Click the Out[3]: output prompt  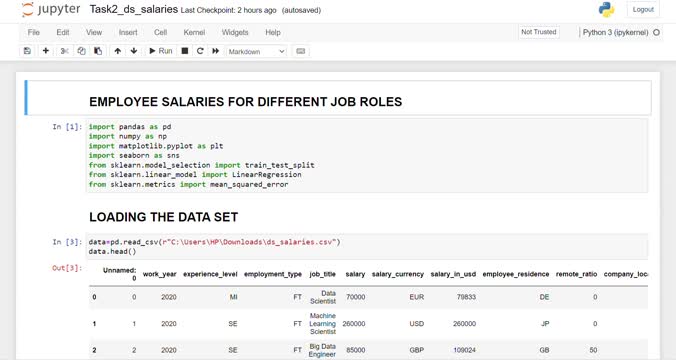click(67, 268)
